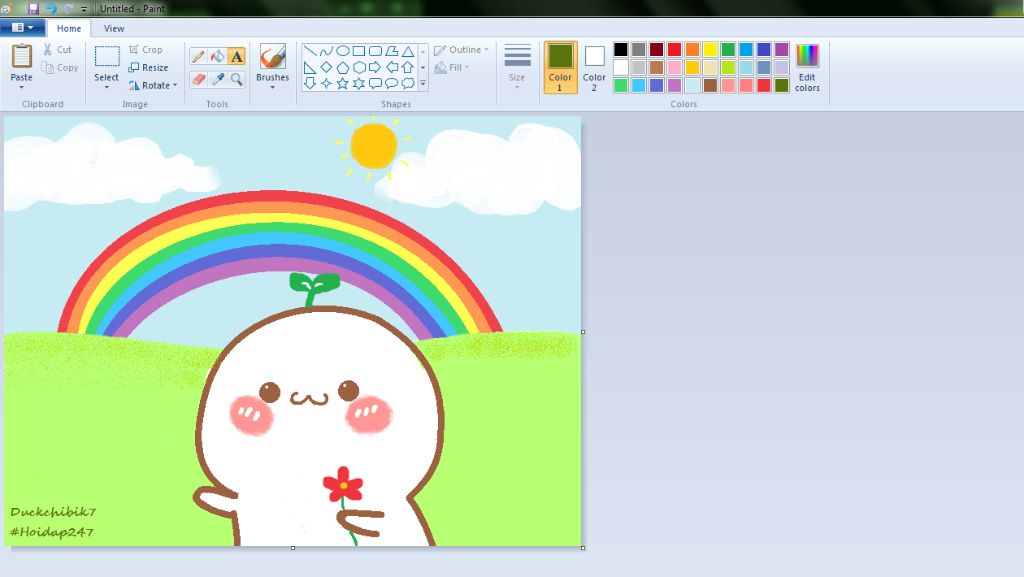This screenshot has height=577, width=1024.
Task: Select the Fill with color bucket tool
Action: pos(217,56)
